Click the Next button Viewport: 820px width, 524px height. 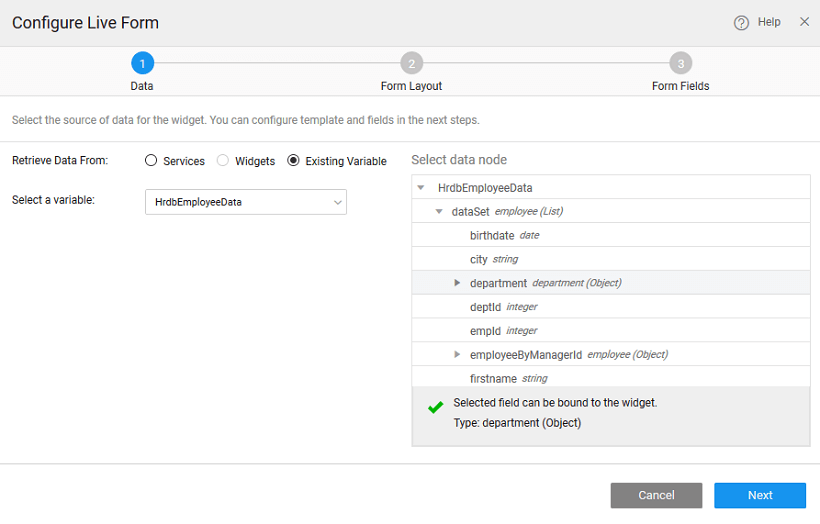[x=759, y=495]
